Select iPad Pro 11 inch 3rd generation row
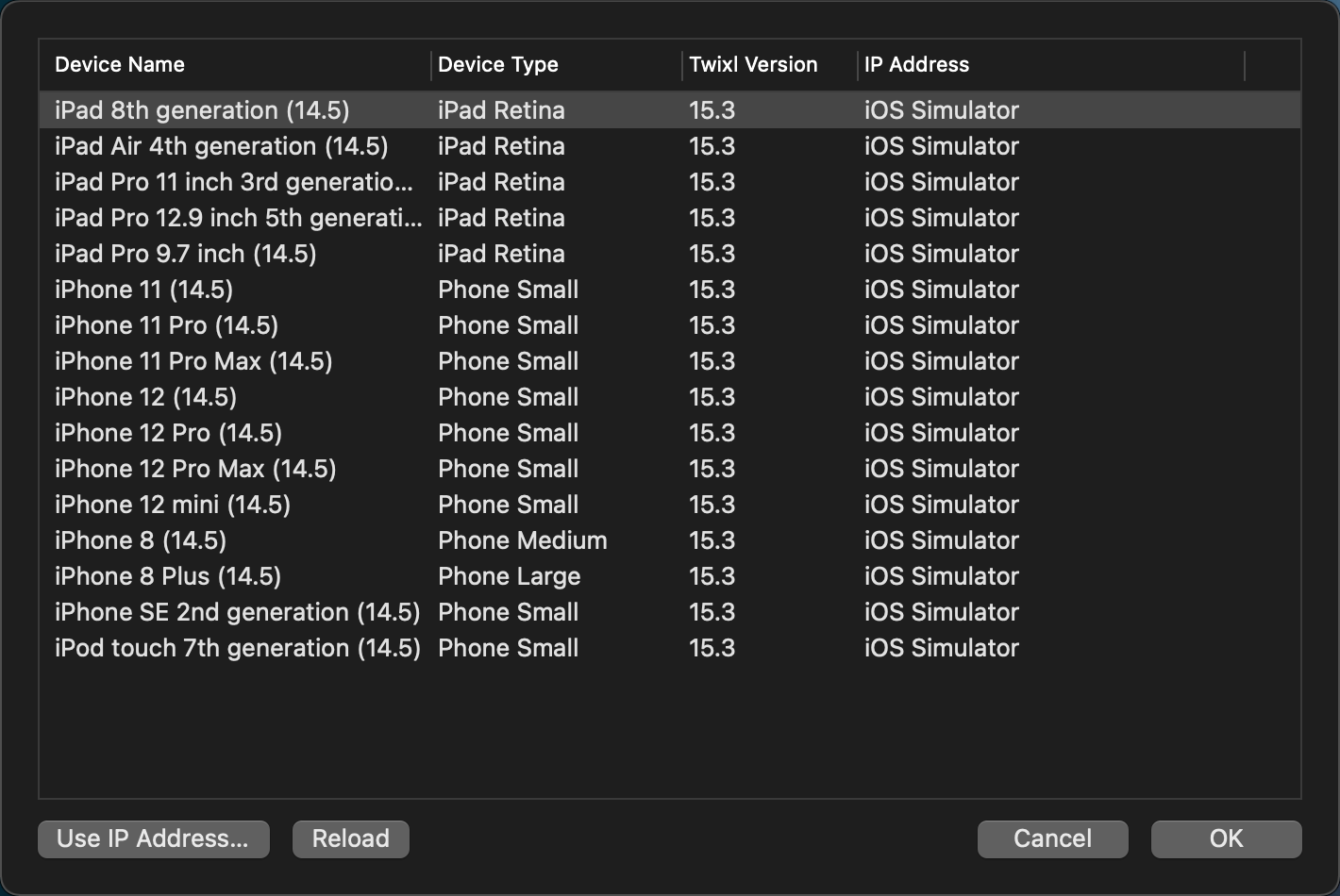This screenshot has width=1340, height=896. (670, 182)
